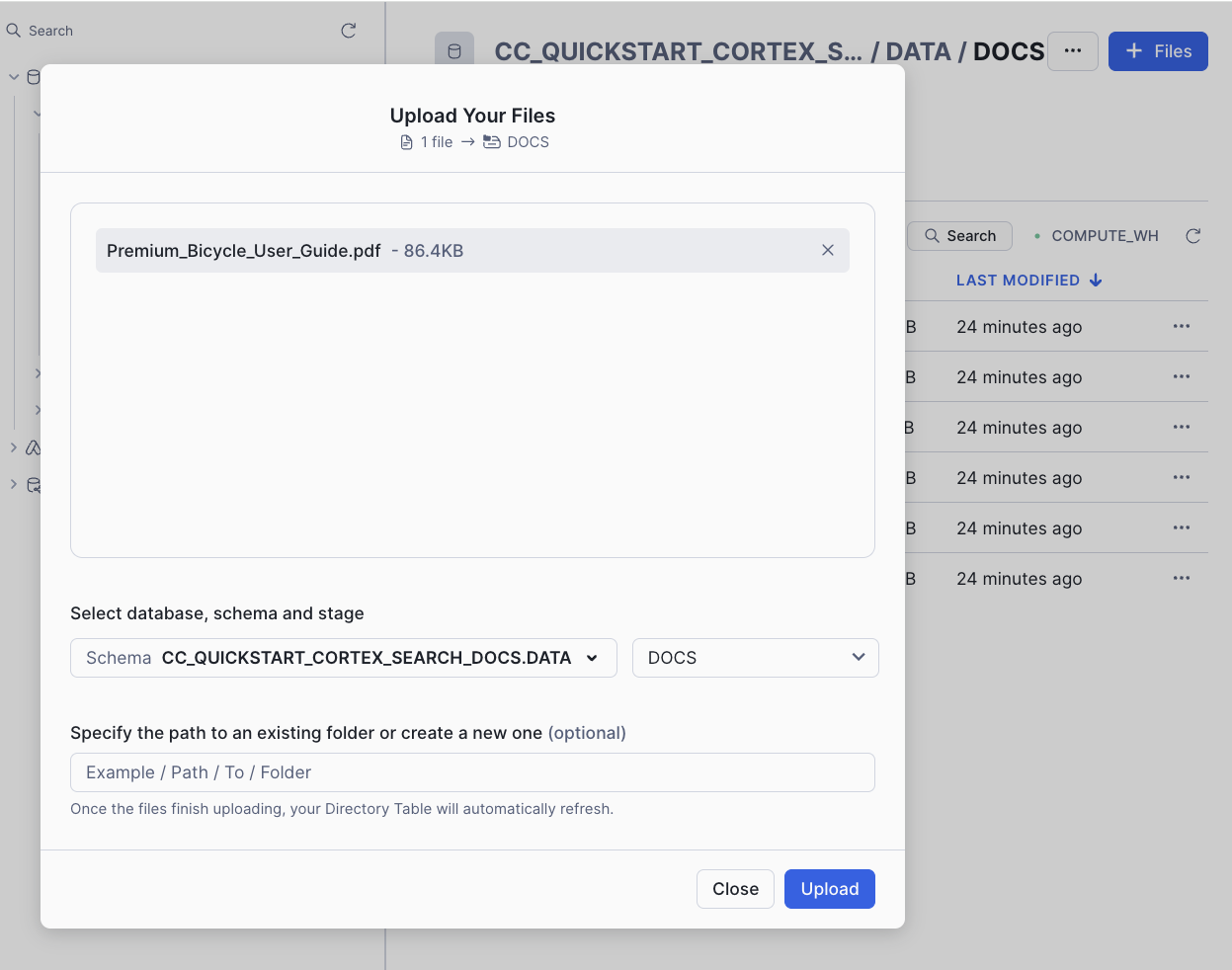1232x970 pixels.
Task: Open row actions for the third file
Action: click(1182, 427)
